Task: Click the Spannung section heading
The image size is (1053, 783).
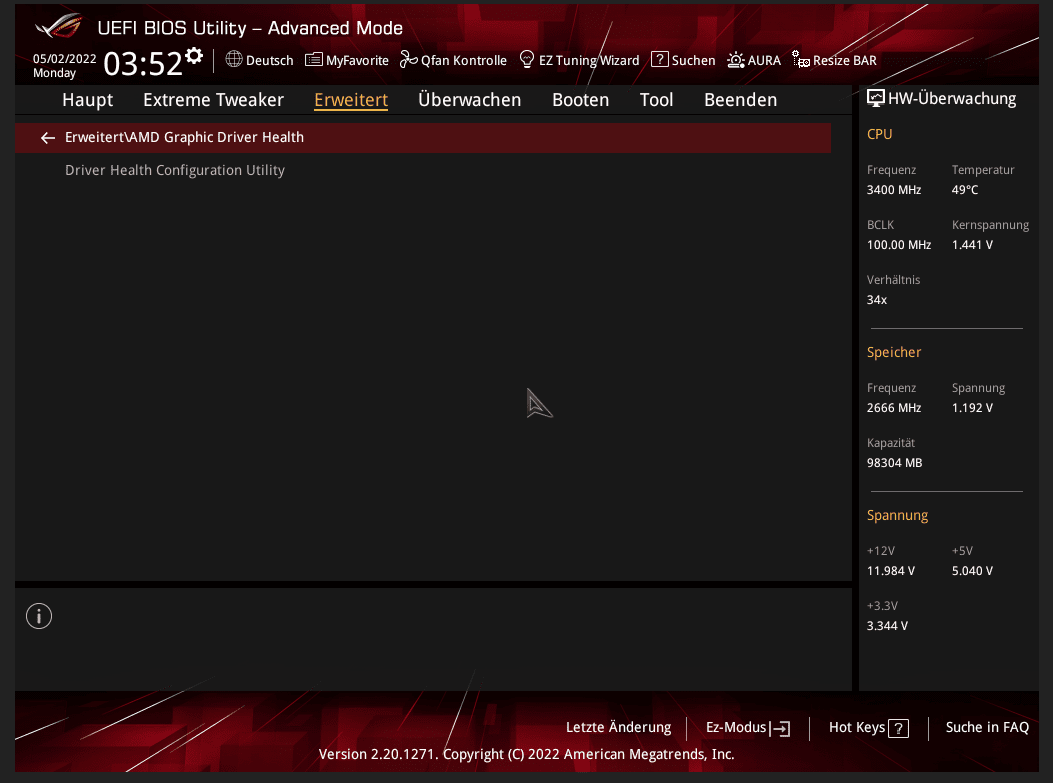Action: tap(897, 516)
